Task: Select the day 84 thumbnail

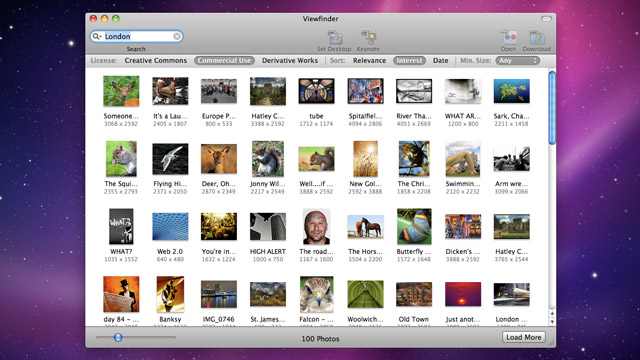Action: (x=121, y=294)
